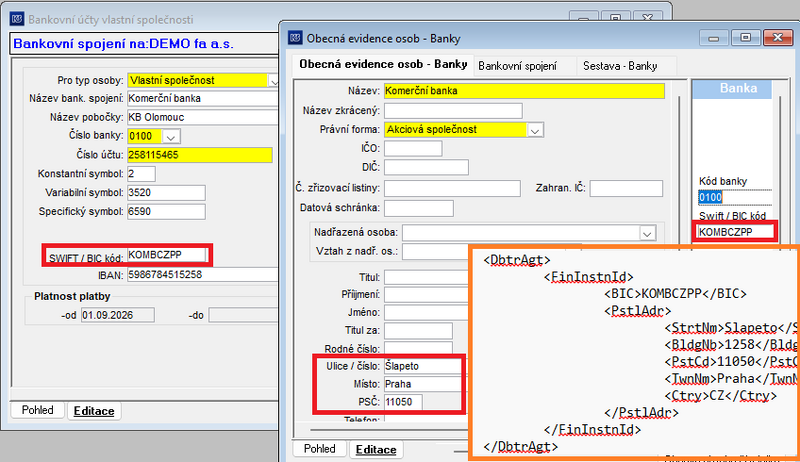Click the Název field with Komerční banka
Viewport: 800px width, 462px height.
pyautogui.click(x=524, y=91)
